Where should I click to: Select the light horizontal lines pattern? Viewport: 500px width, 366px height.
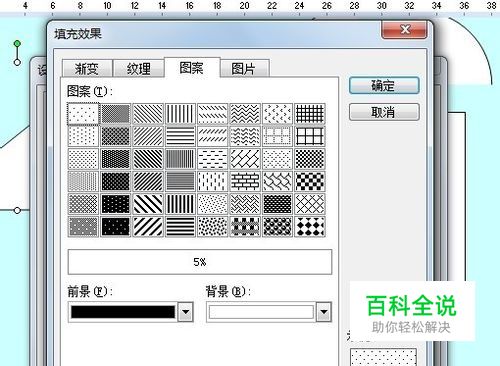click(x=180, y=136)
